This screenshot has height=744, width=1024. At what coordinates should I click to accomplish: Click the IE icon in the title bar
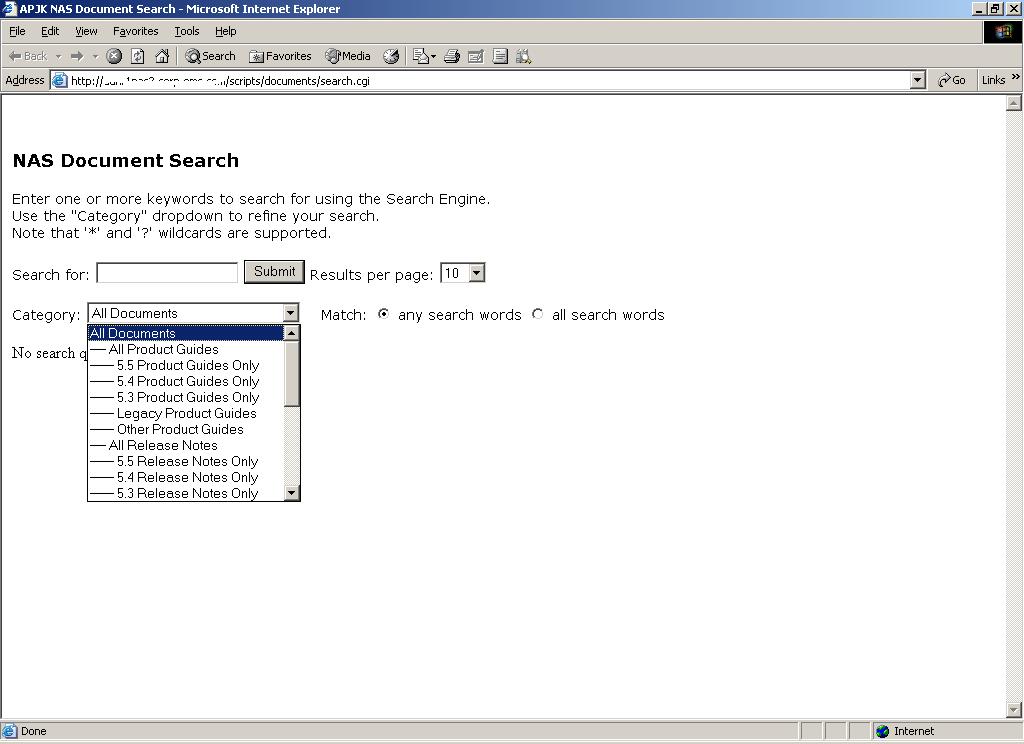tap(9, 8)
